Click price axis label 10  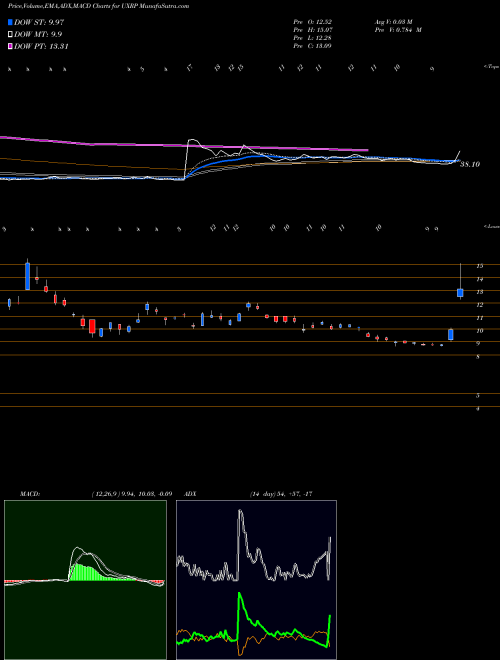[x=479, y=331]
